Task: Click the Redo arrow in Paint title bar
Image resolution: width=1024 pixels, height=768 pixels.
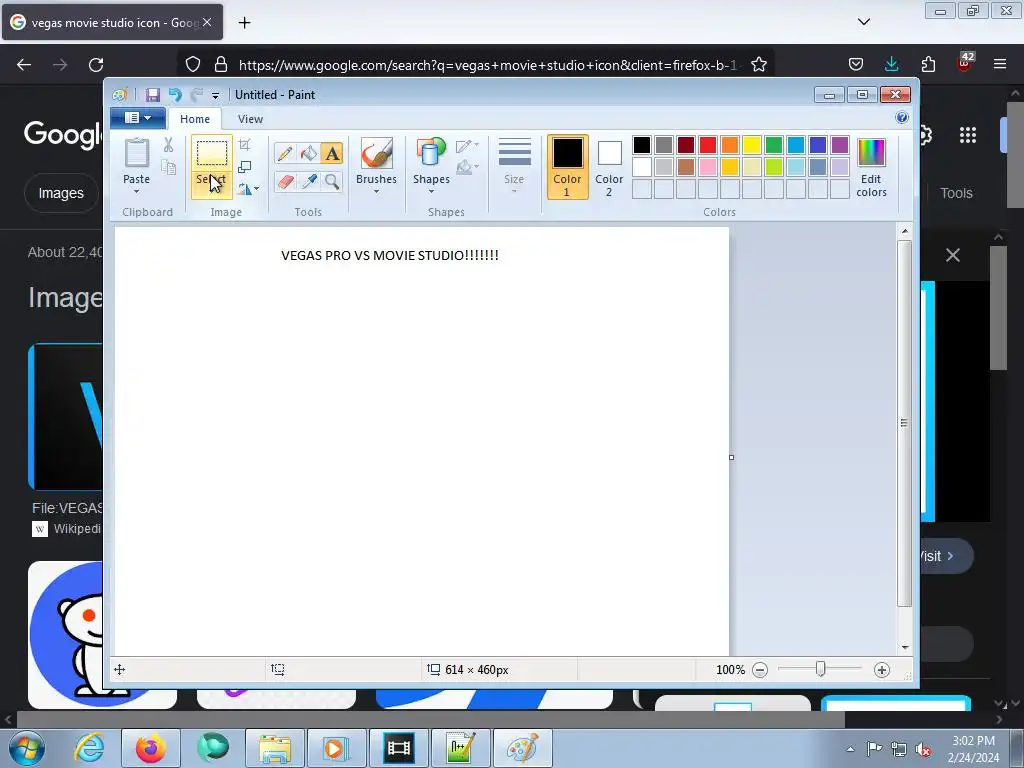Action: (x=197, y=95)
